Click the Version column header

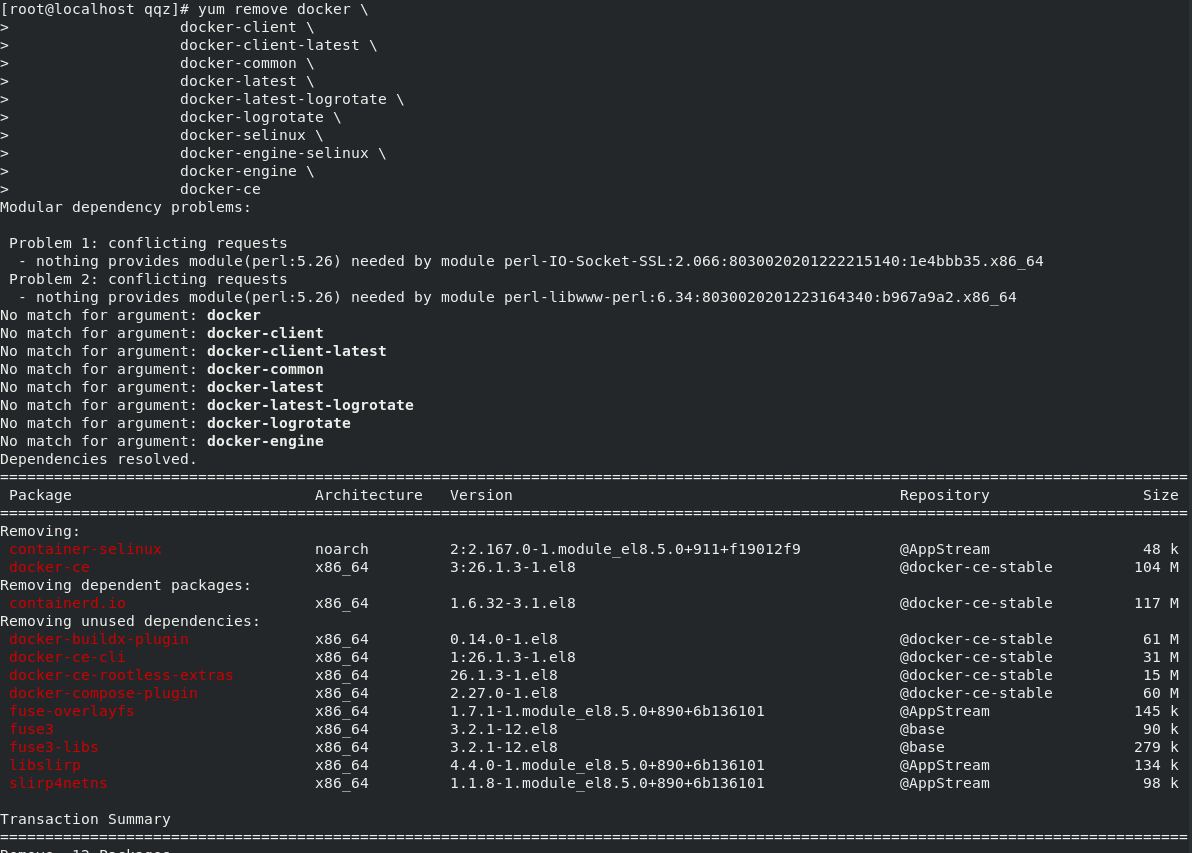point(481,495)
